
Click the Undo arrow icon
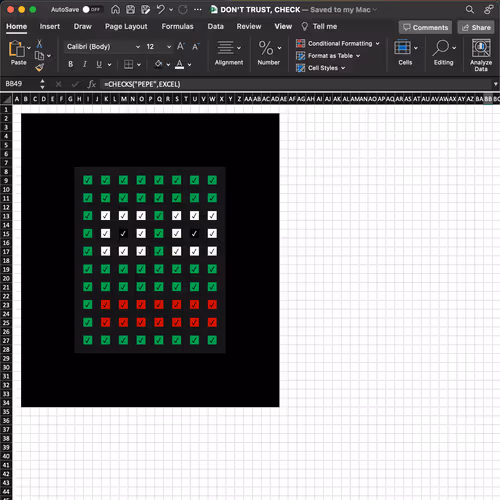tap(161, 10)
